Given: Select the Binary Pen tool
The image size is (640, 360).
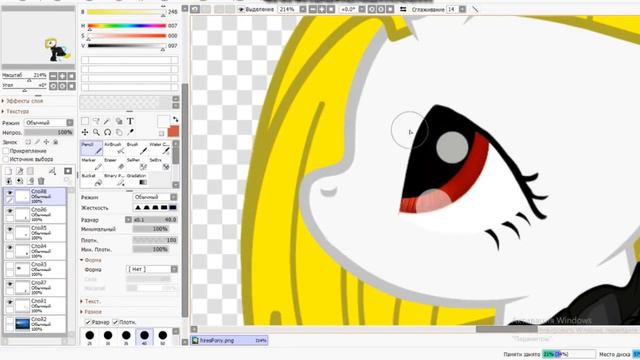Looking at the screenshot, I should 114,180.
